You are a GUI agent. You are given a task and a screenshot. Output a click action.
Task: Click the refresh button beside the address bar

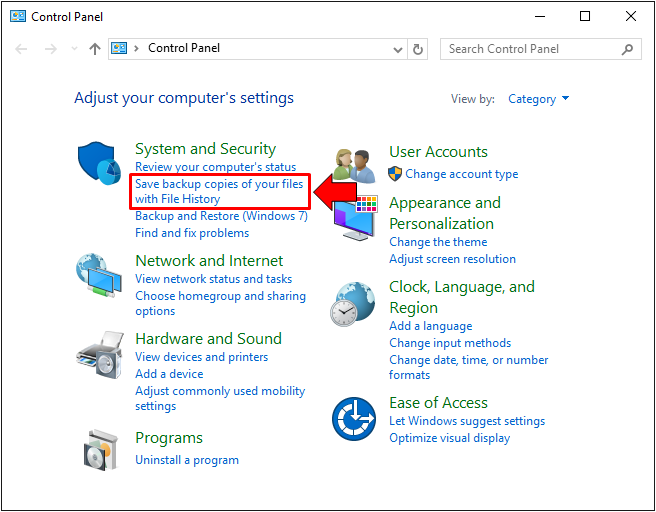(x=418, y=49)
